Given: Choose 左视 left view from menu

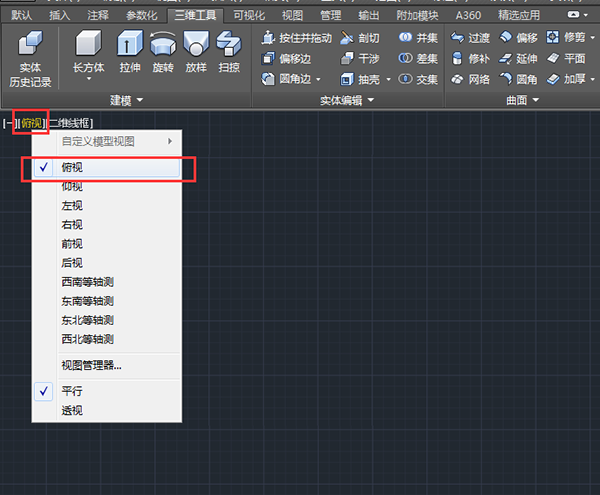Looking at the screenshot, I should coord(107,206).
